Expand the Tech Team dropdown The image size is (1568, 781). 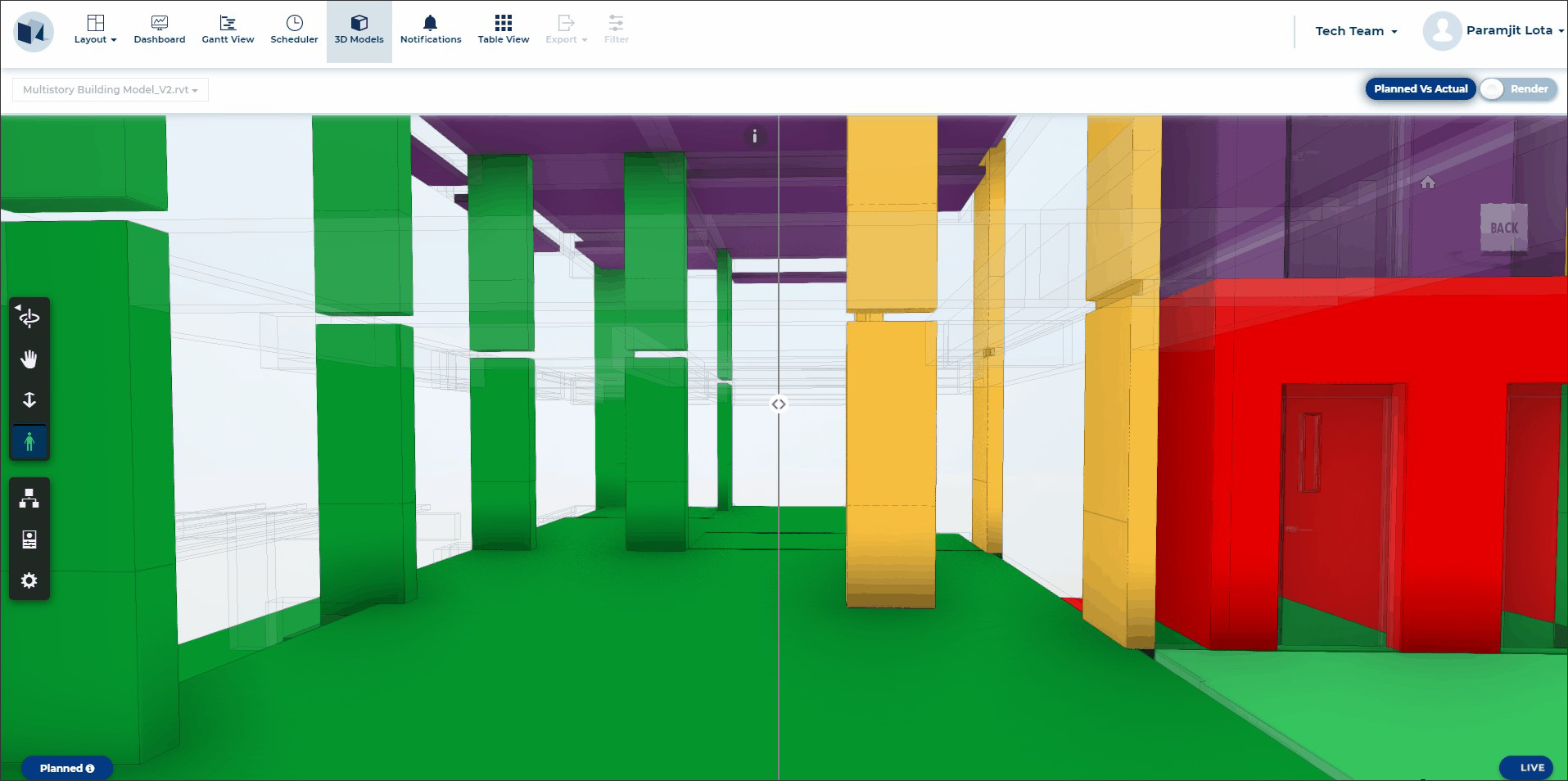point(1356,31)
